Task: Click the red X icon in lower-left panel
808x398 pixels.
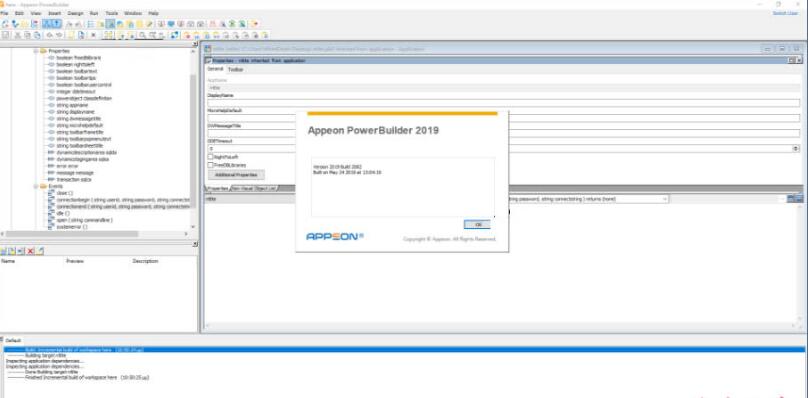Action: (31, 251)
